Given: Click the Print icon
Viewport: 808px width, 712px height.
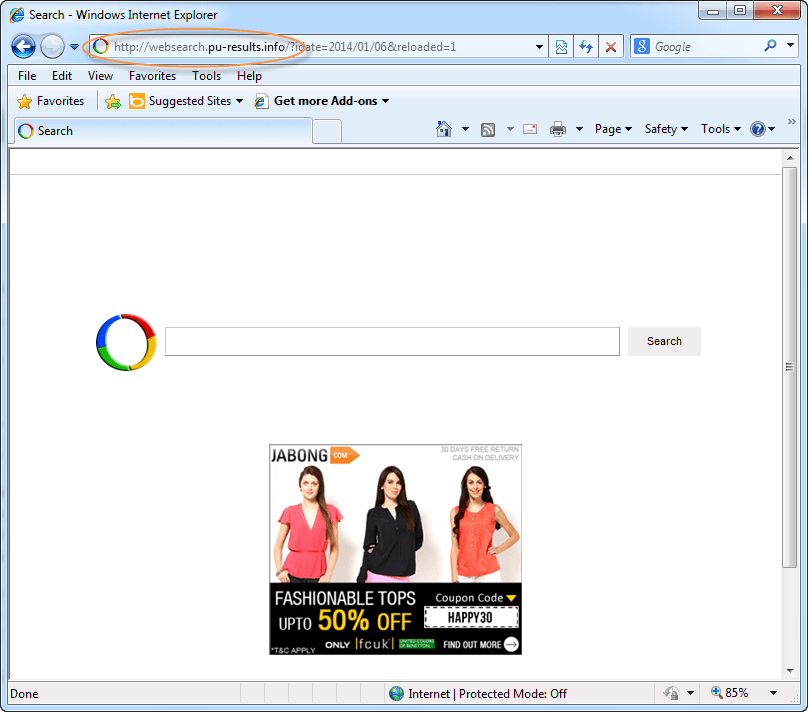Looking at the screenshot, I should pyautogui.click(x=558, y=129).
